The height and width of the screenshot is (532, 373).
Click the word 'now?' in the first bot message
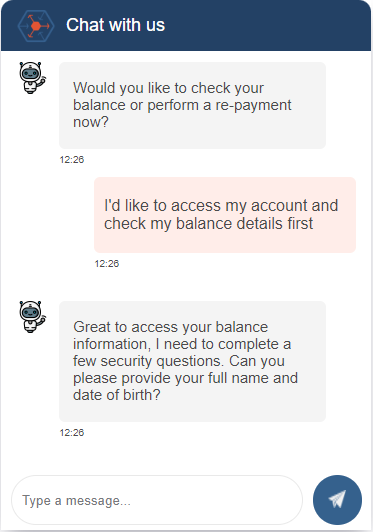coord(91,122)
